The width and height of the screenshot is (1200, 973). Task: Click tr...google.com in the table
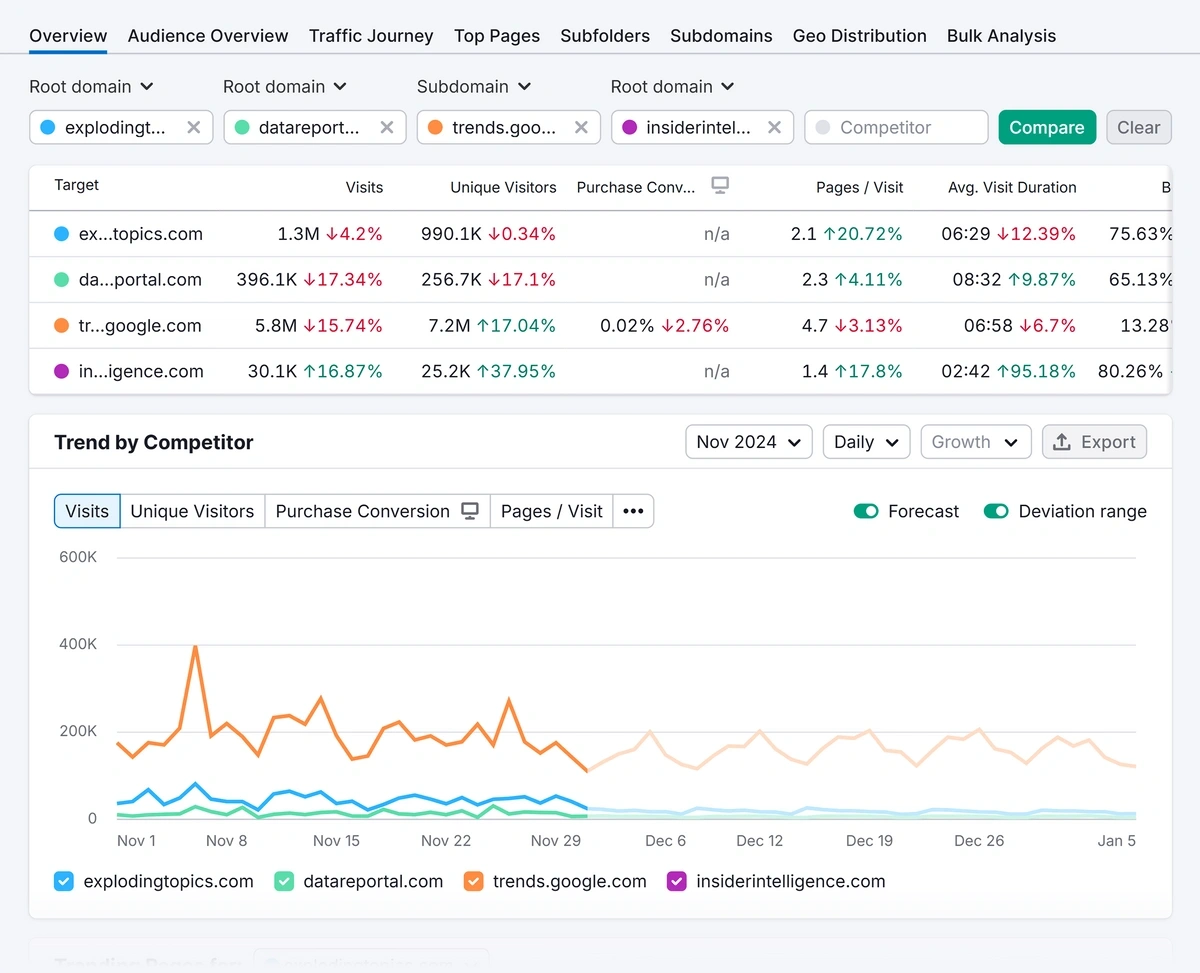(140, 325)
